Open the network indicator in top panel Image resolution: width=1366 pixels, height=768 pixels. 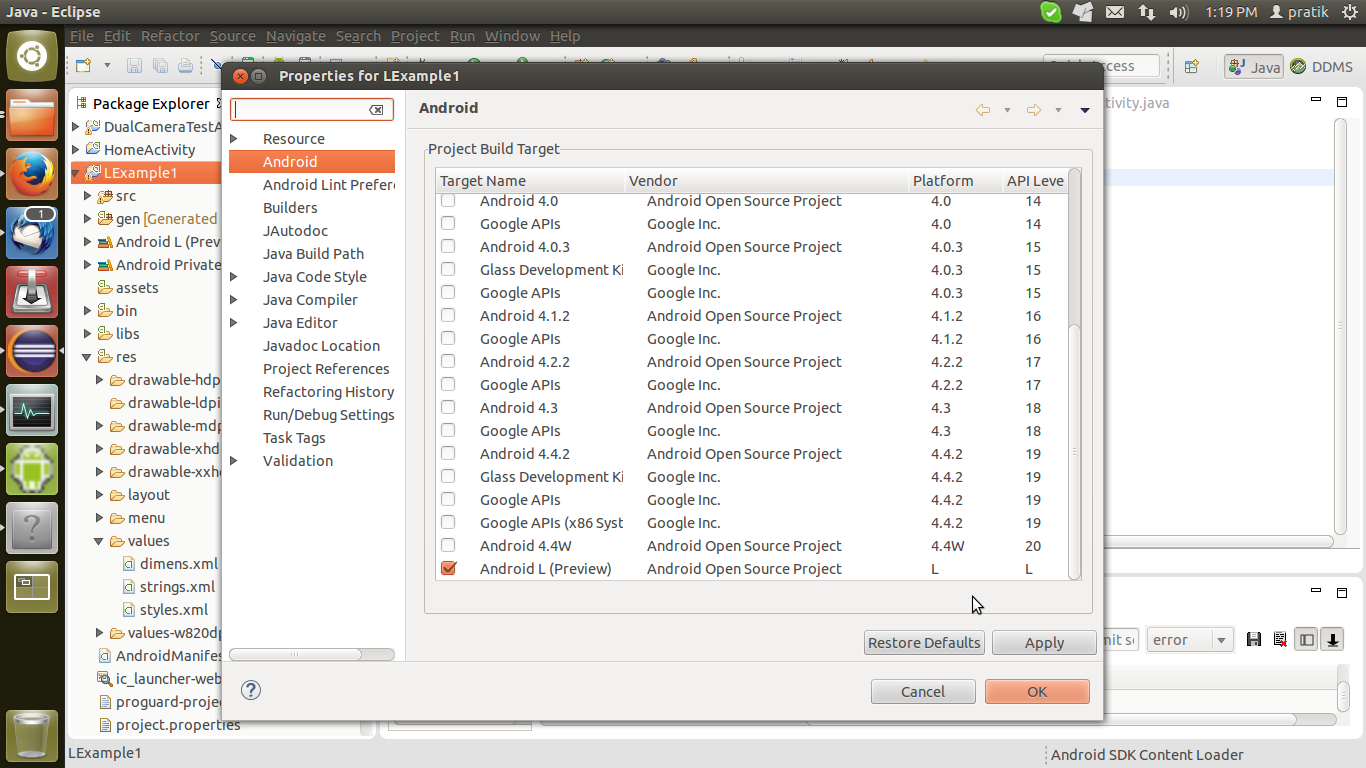(x=1146, y=13)
